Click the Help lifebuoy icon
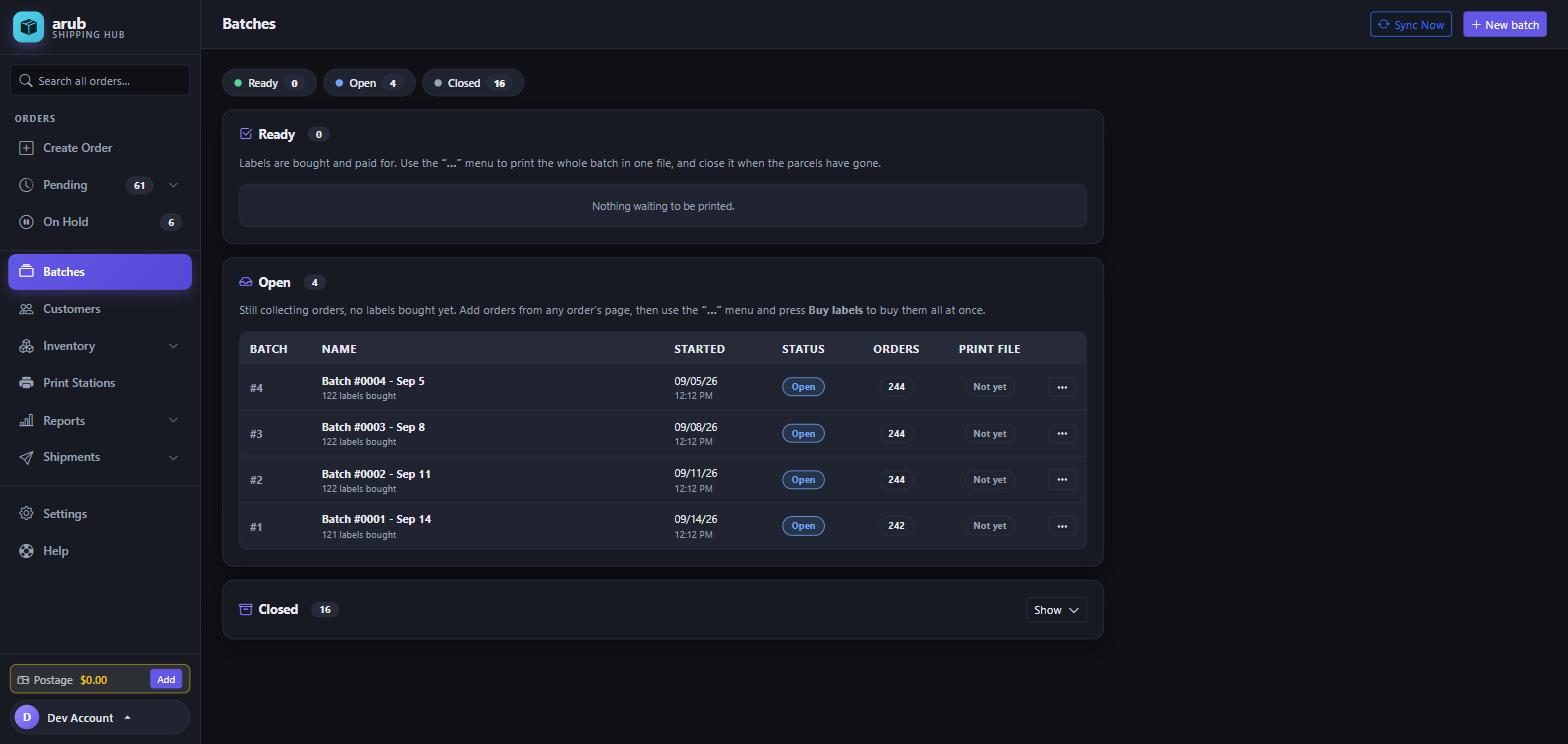Viewport: 1568px width, 744px height. (x=26, y=551)
